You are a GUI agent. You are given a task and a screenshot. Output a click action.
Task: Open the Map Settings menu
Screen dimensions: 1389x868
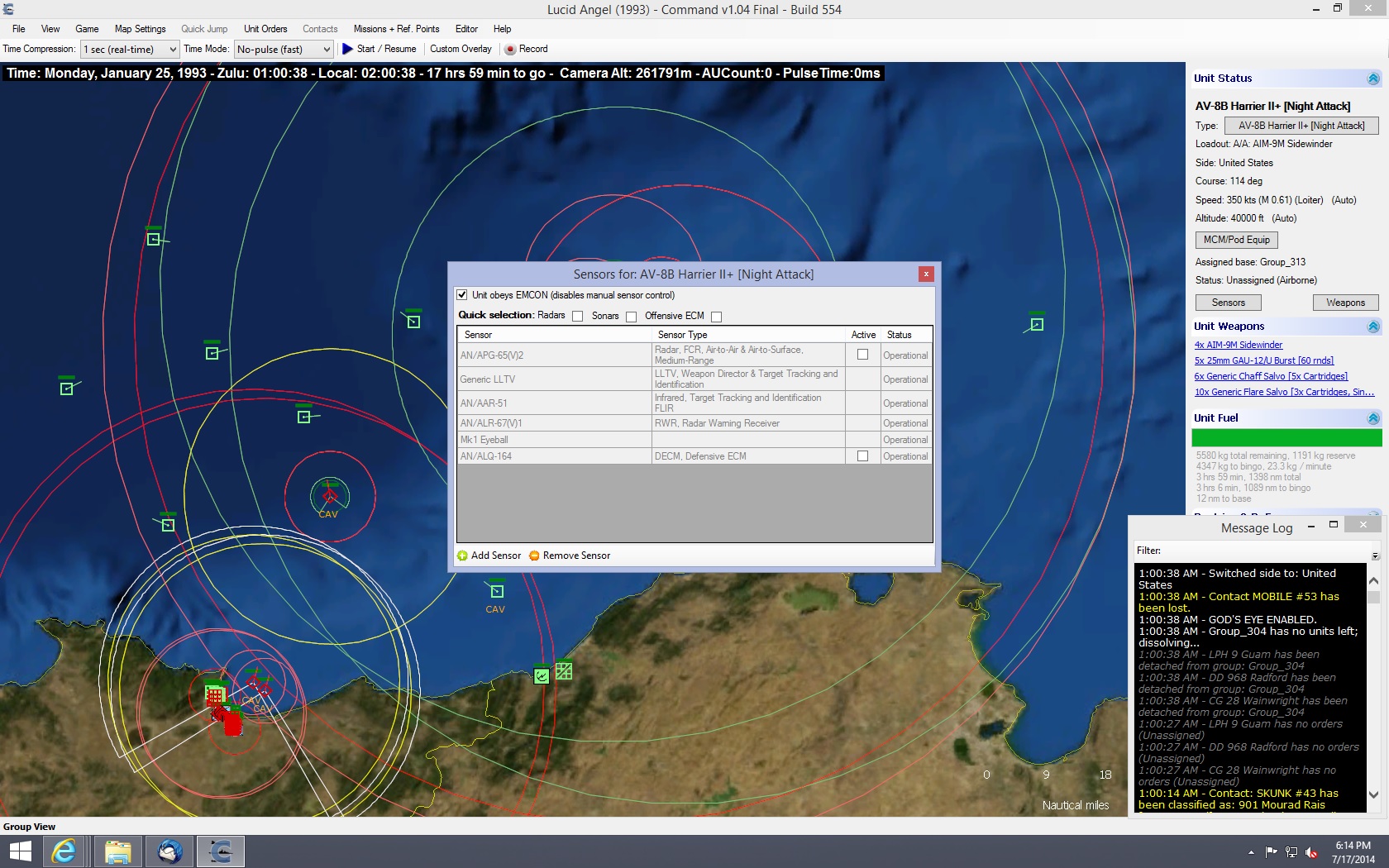coord(140,29)
